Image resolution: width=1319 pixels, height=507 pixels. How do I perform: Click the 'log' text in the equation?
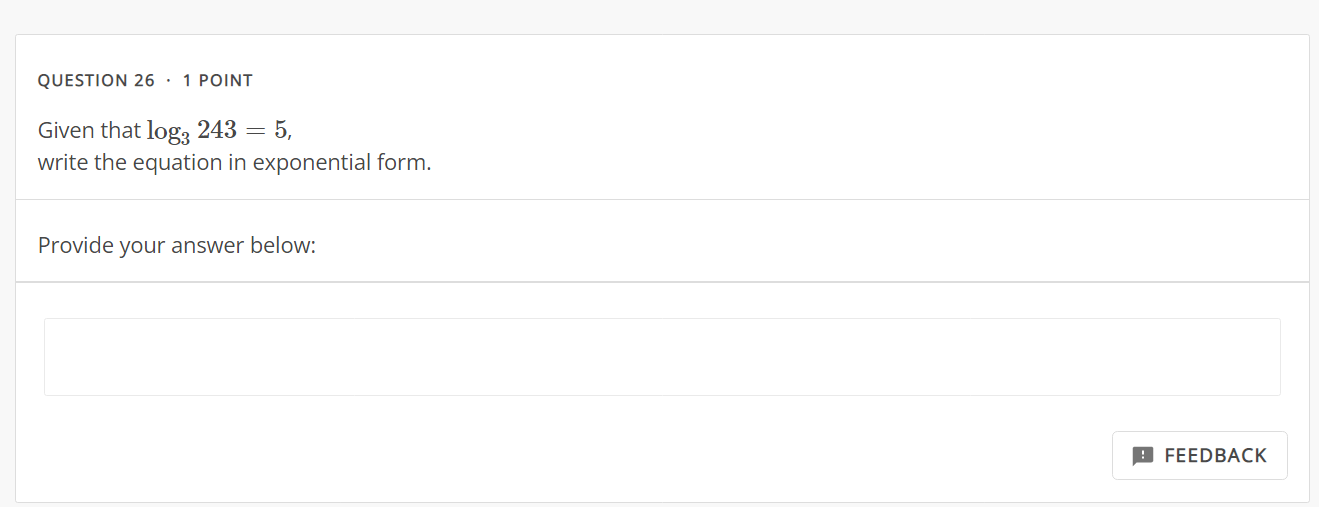point(162,131)
